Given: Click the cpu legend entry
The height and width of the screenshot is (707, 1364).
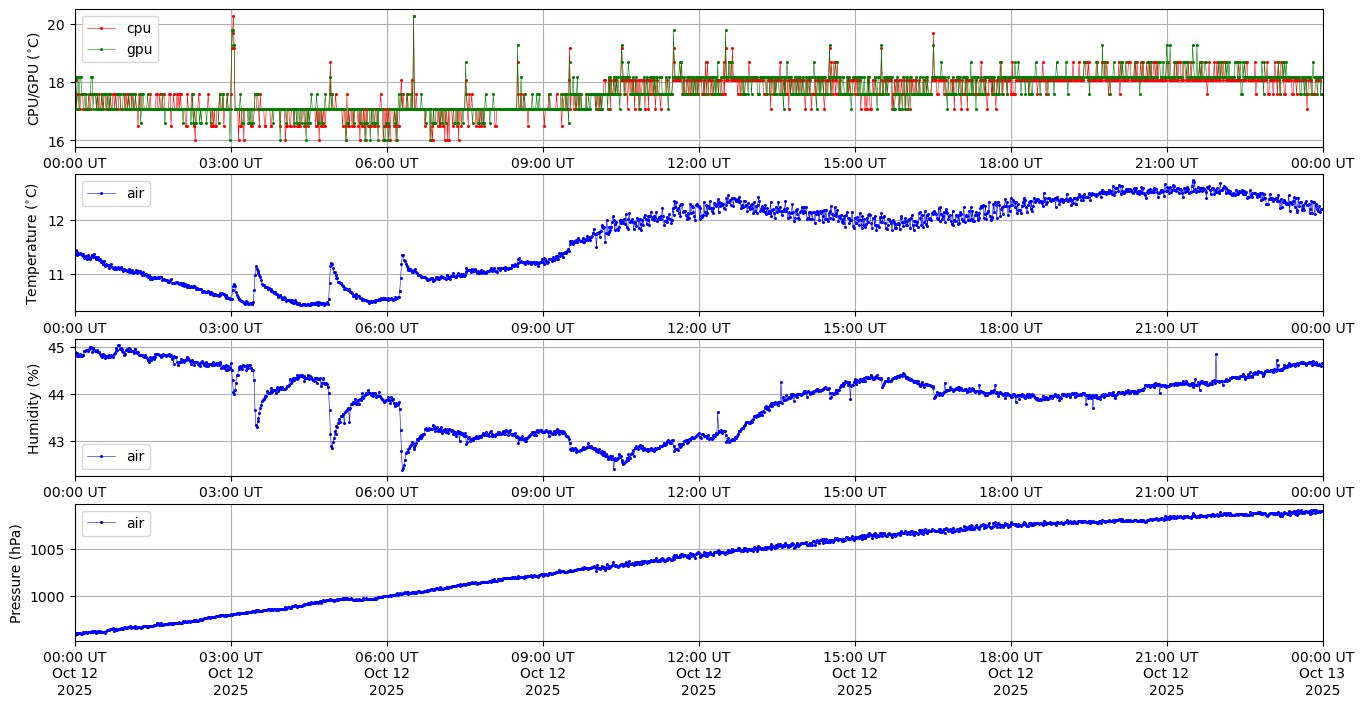Looking at the screenshot, I should click(x=140, y=28).
